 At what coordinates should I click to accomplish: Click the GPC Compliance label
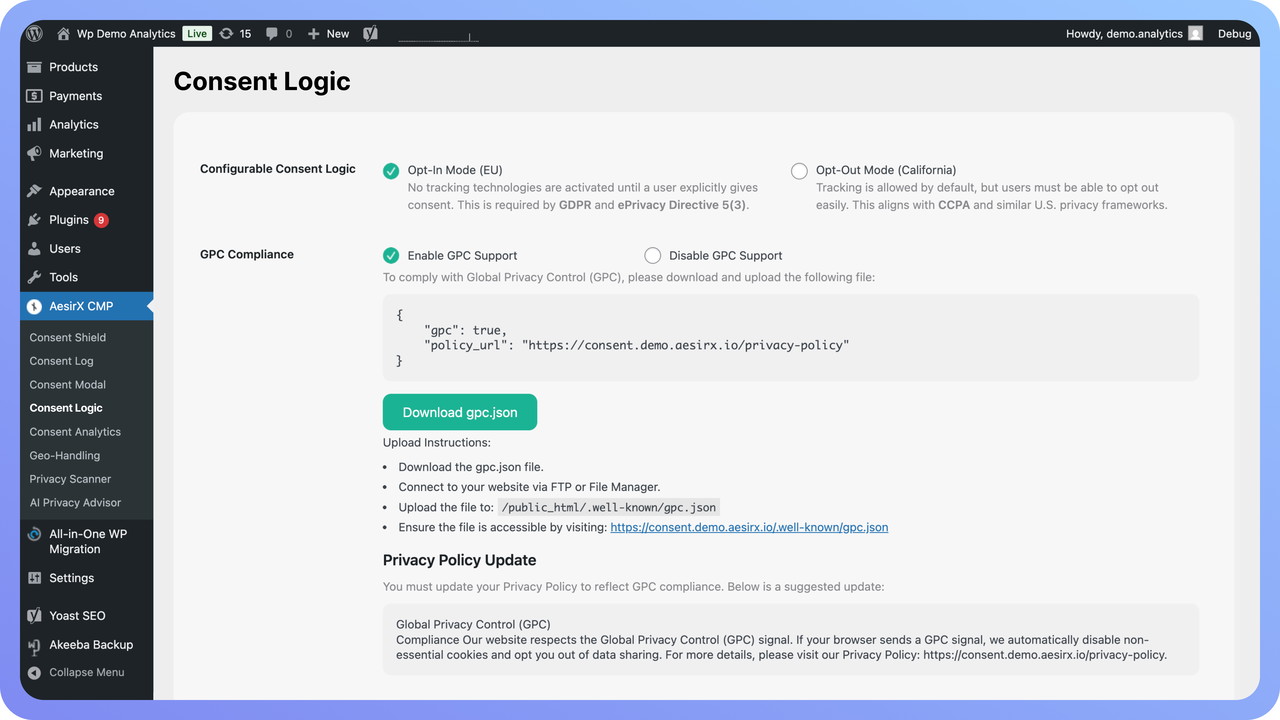point(247,254)
